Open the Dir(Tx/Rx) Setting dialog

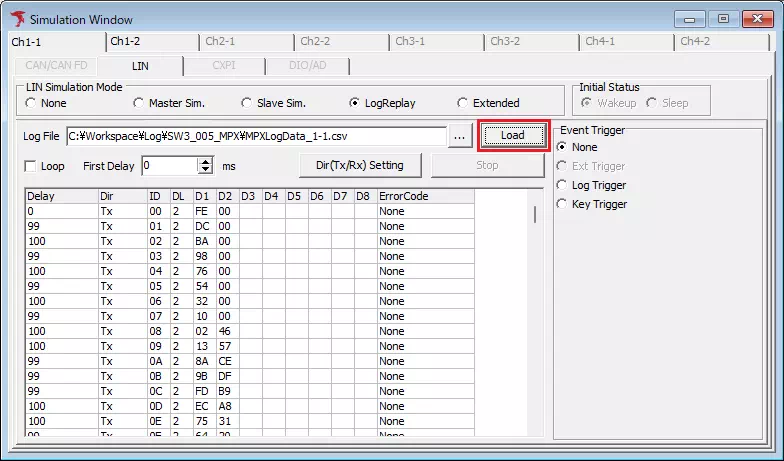360,165
